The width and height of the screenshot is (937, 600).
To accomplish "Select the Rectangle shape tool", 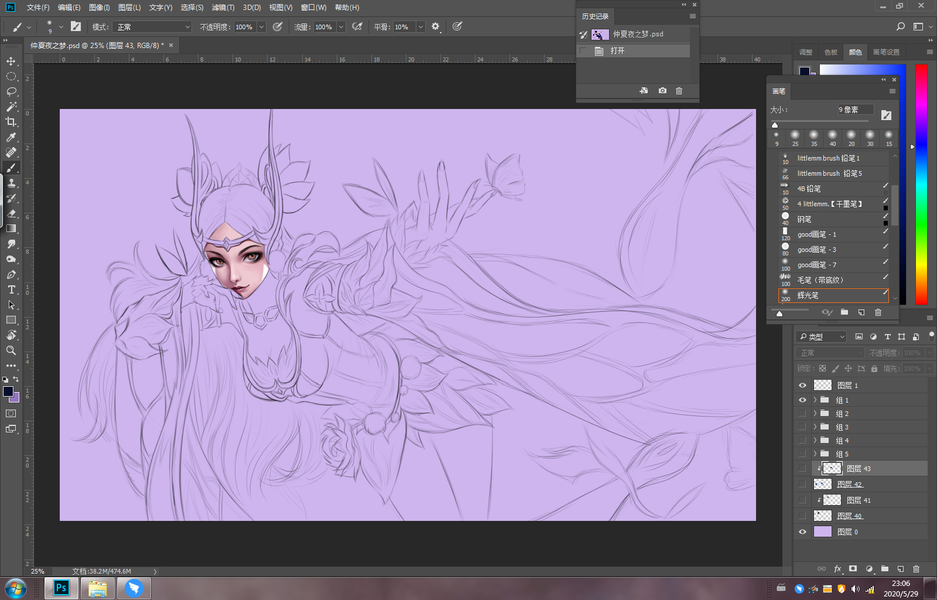I will point(11,320).
